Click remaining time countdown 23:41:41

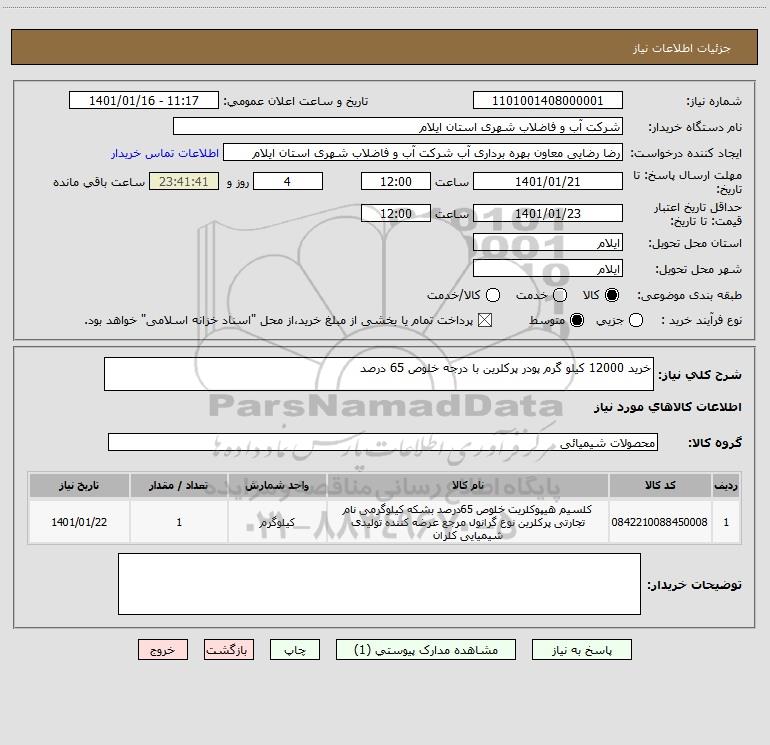point(184,182)
